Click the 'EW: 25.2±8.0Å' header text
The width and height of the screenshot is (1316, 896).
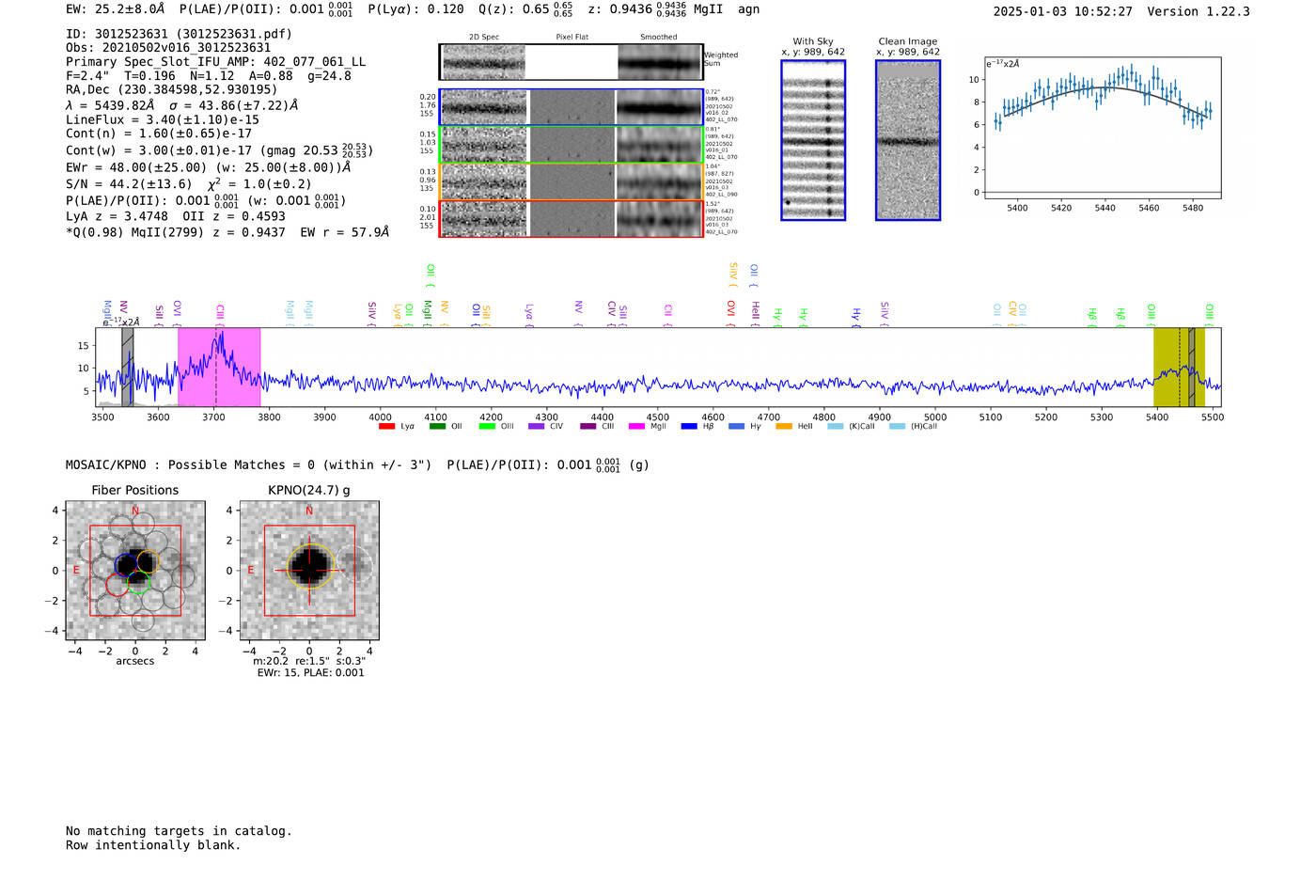pyautogui.click(x=116, y=9)
